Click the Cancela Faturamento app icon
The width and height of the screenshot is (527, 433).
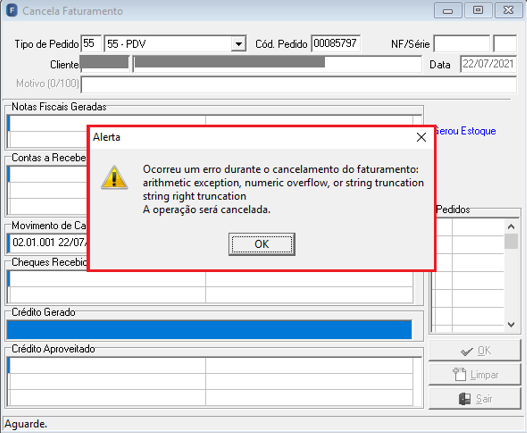tap(12, 10)
